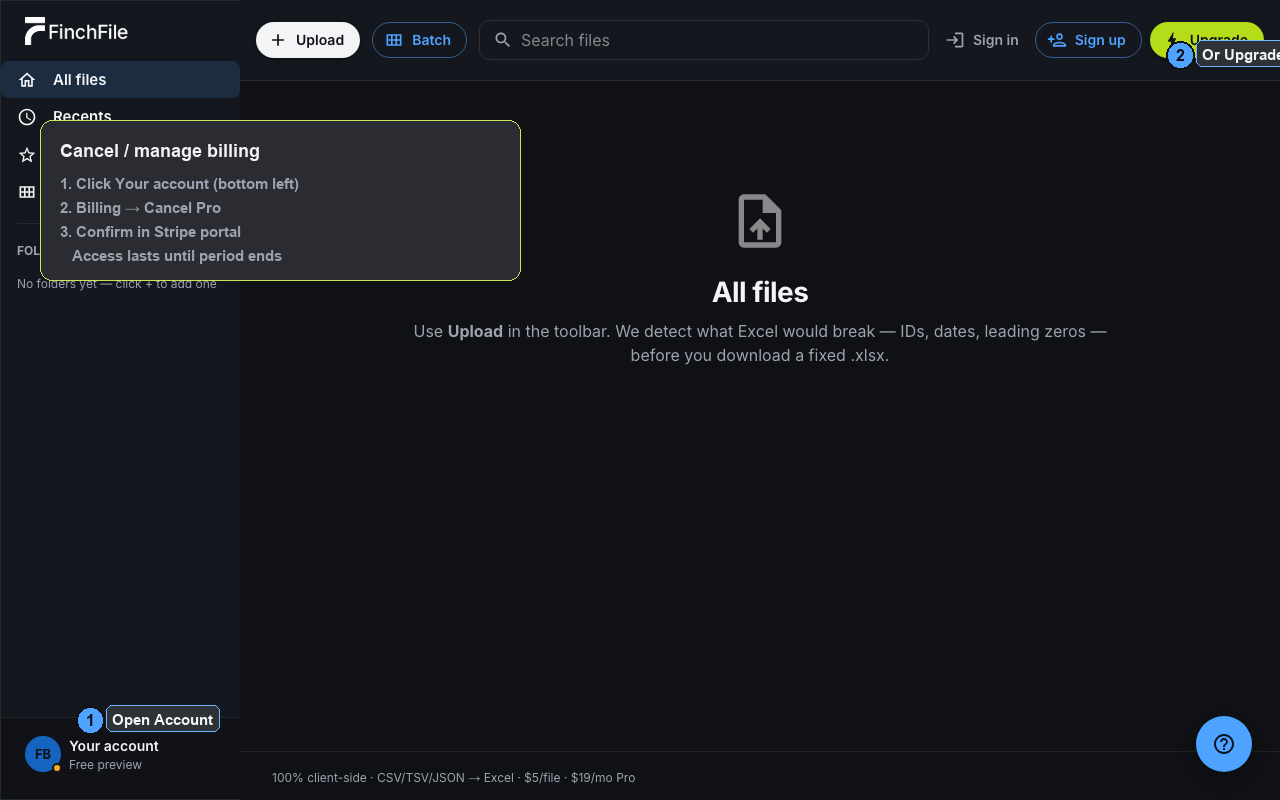Click the grid icon in sidebar

point(27,192)
